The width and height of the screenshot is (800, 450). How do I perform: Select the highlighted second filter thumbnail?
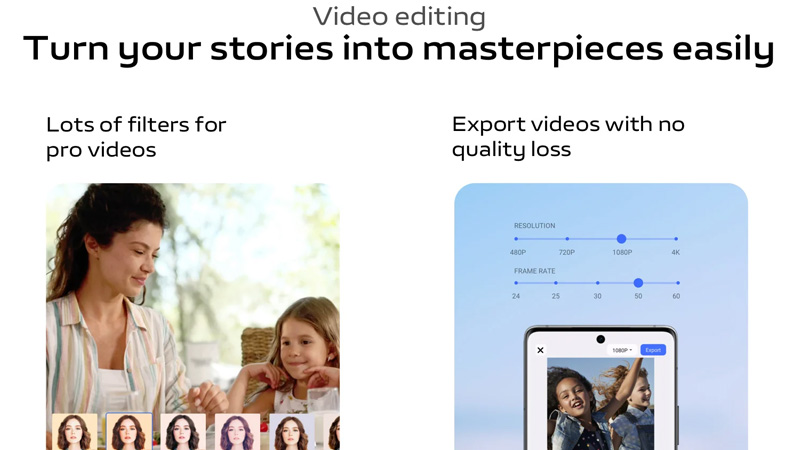pyautogui.click(x=129, y=432)
